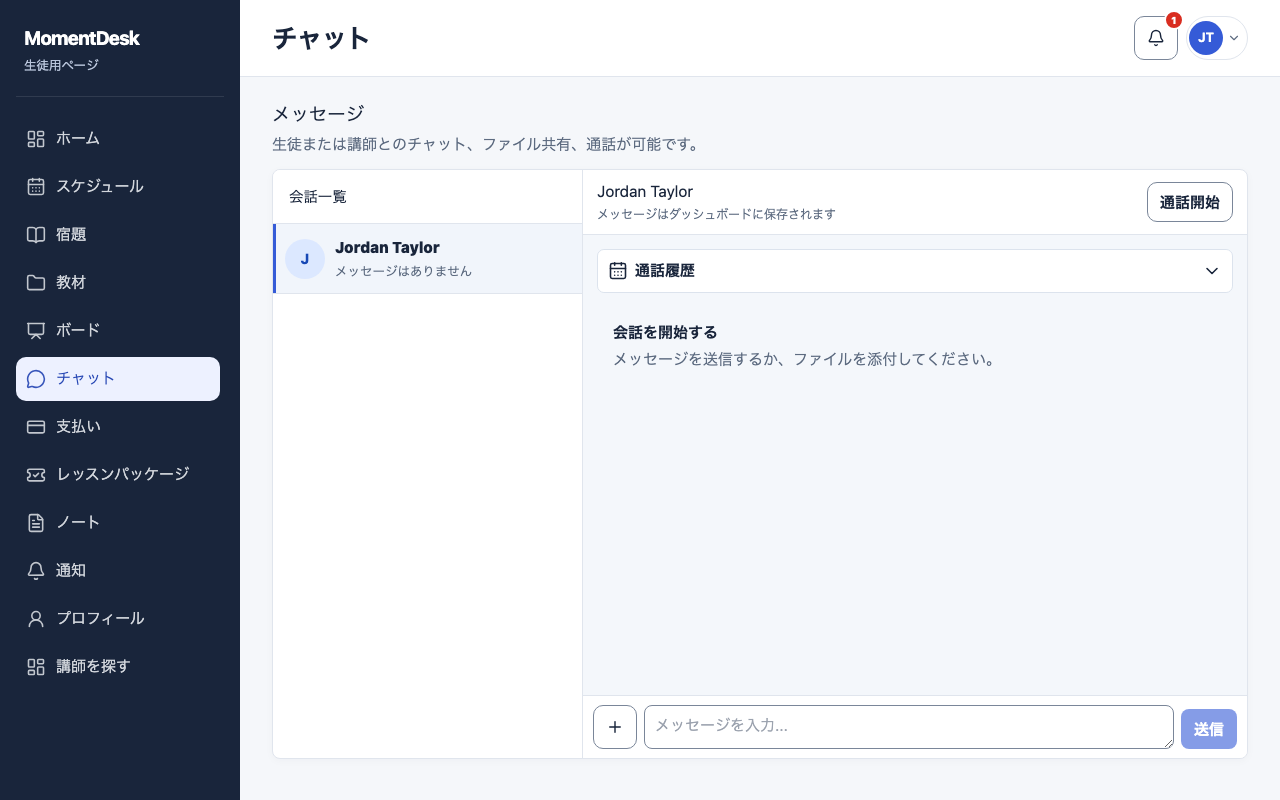Click the メッセージはありません preview text
The width and height of the screenshot is (1280, 800).
click(403, 271)
